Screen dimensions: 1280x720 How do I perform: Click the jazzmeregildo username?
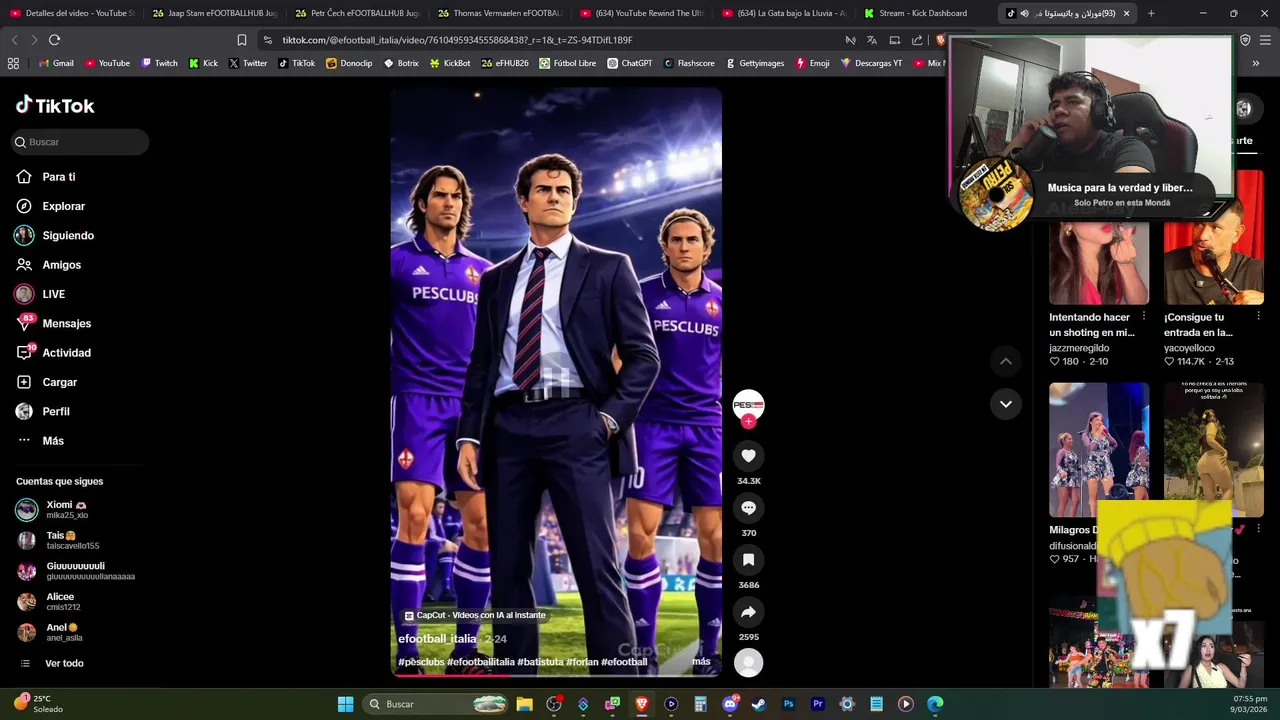pos(1079,348)
